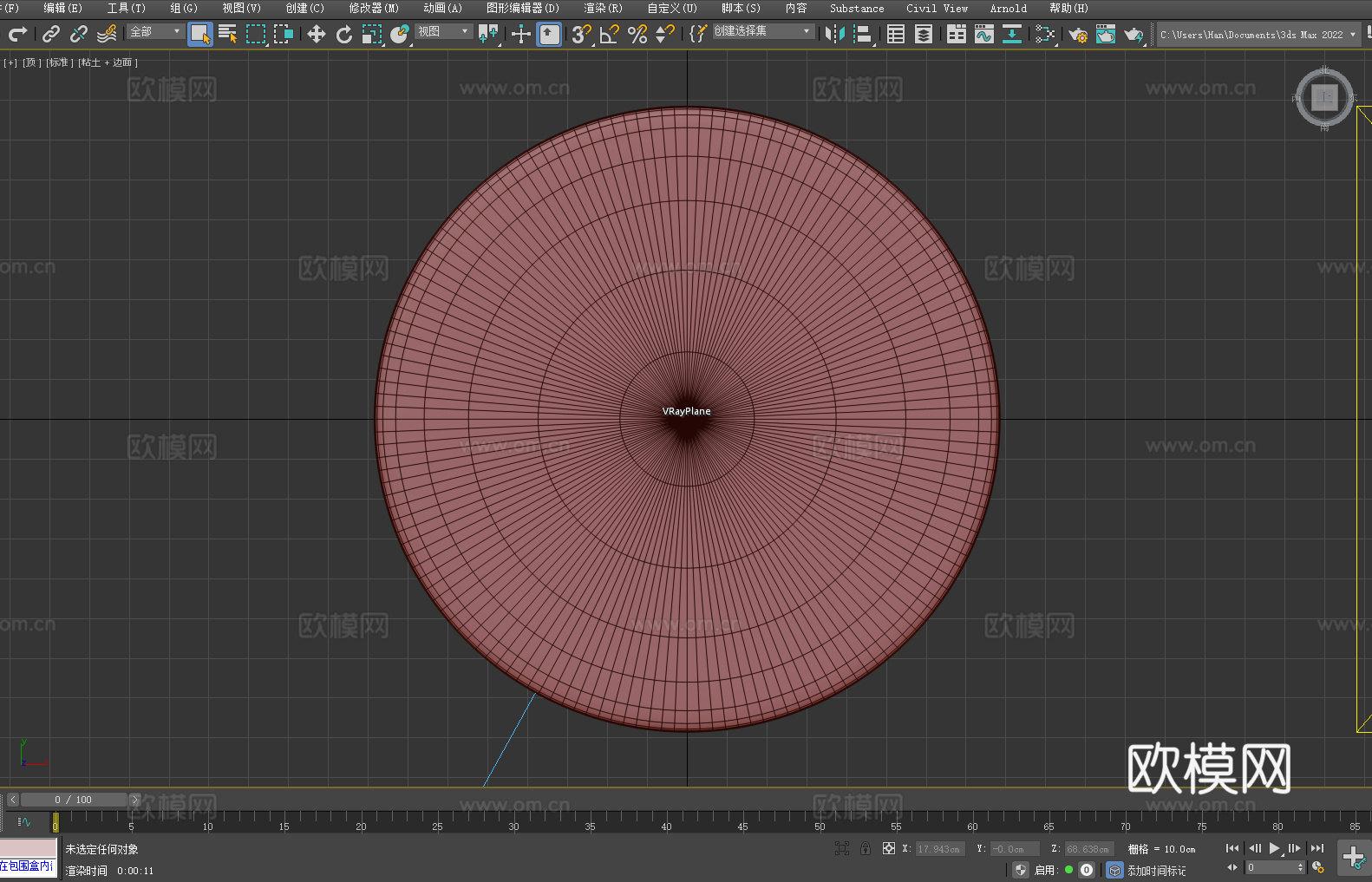This screenshot has height=882, width=1372.
Task: Click Play Animation button
Action: [x=1274, y=848]
